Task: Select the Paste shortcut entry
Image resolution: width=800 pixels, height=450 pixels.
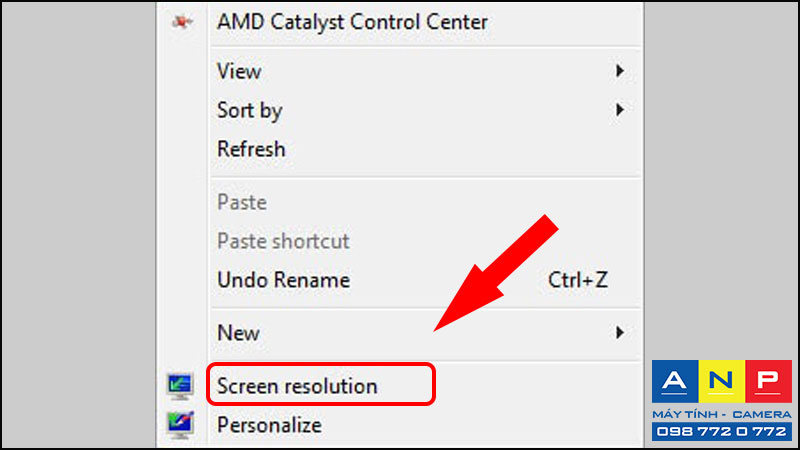Action: pos(283,241)
